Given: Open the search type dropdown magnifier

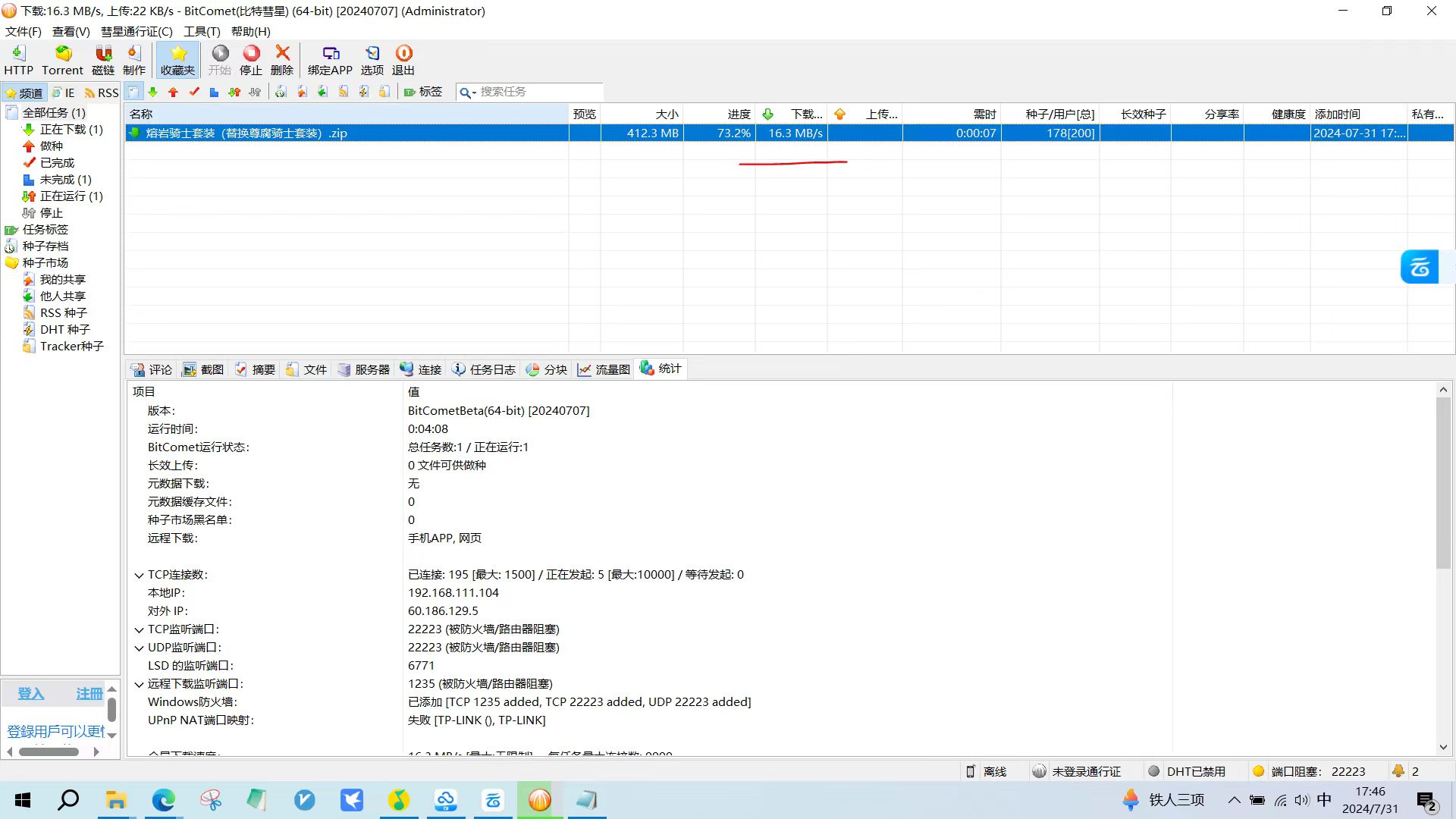Looking at the screenshot, I should click(468, 92).
